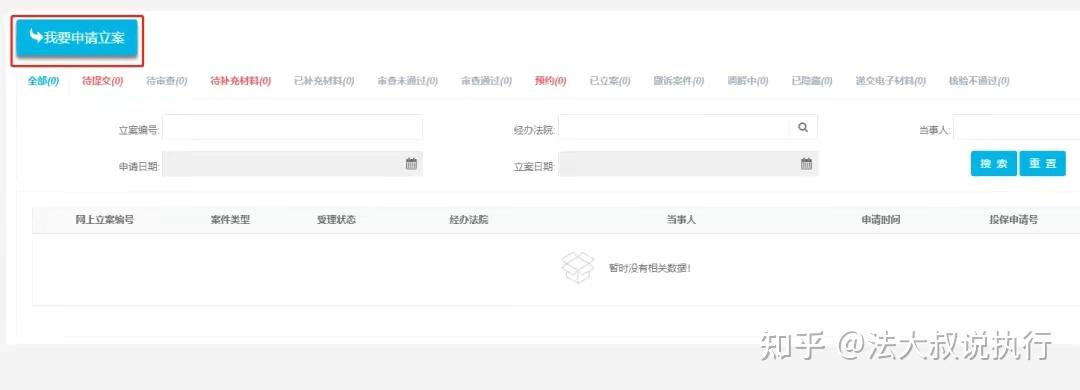Switch to the 待提交(0) tab
Image resolution: width=1080 pixels, height=390 pixels.
(x=103, y=81)
